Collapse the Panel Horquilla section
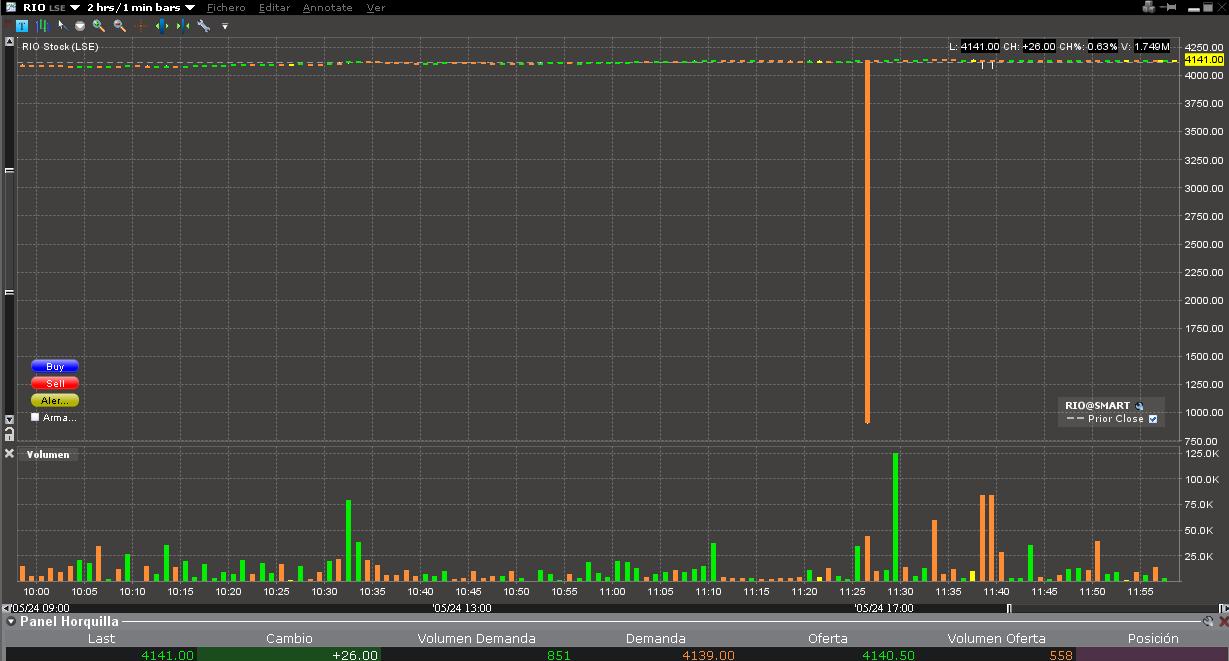The height and width of the screenshot is (661, 1229). [x=10, y=622]
